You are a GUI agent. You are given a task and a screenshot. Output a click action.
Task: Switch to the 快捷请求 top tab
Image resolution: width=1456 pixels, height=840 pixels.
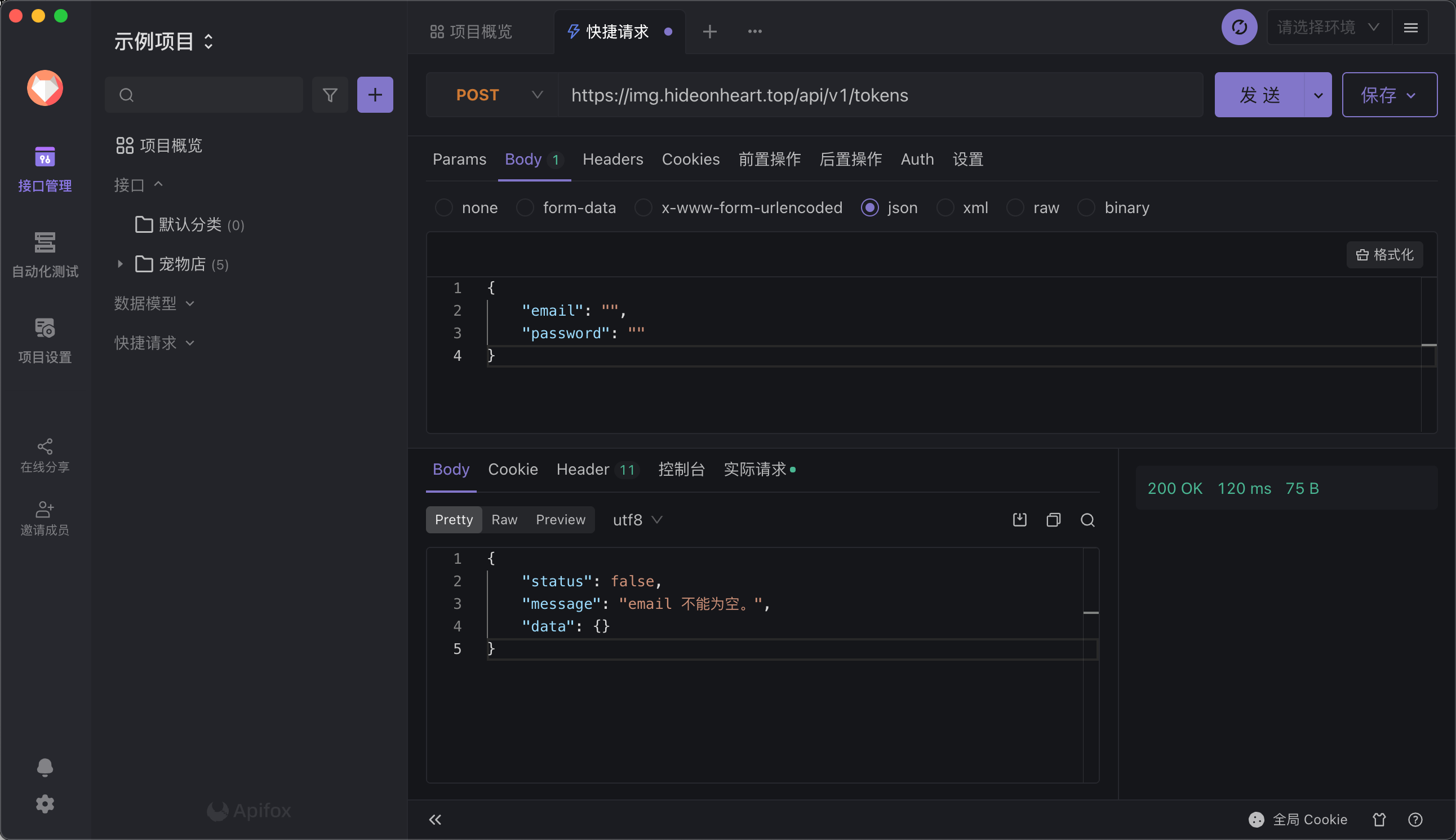[x=619, y=31]
